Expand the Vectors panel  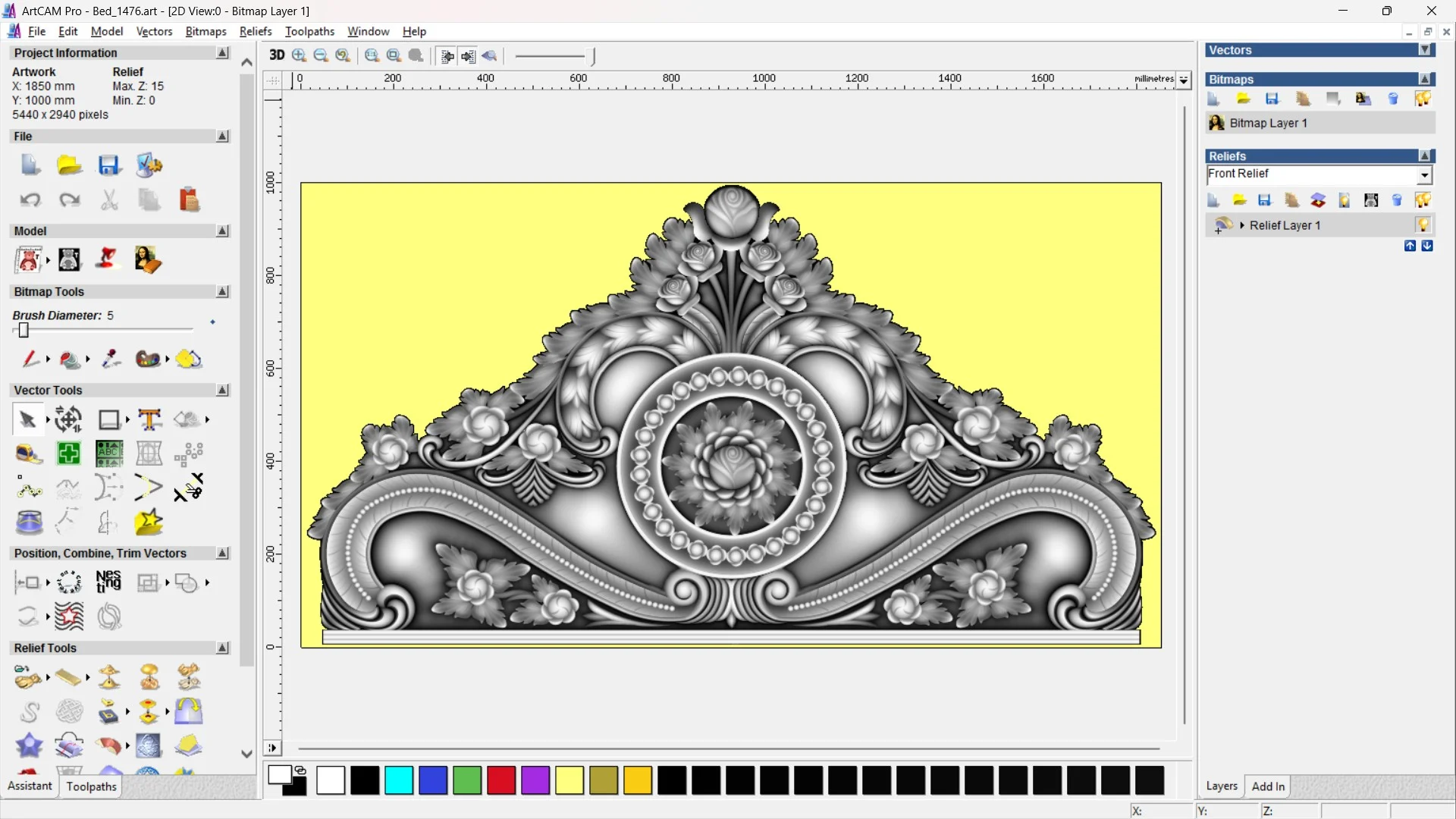tap(1425, 50)
